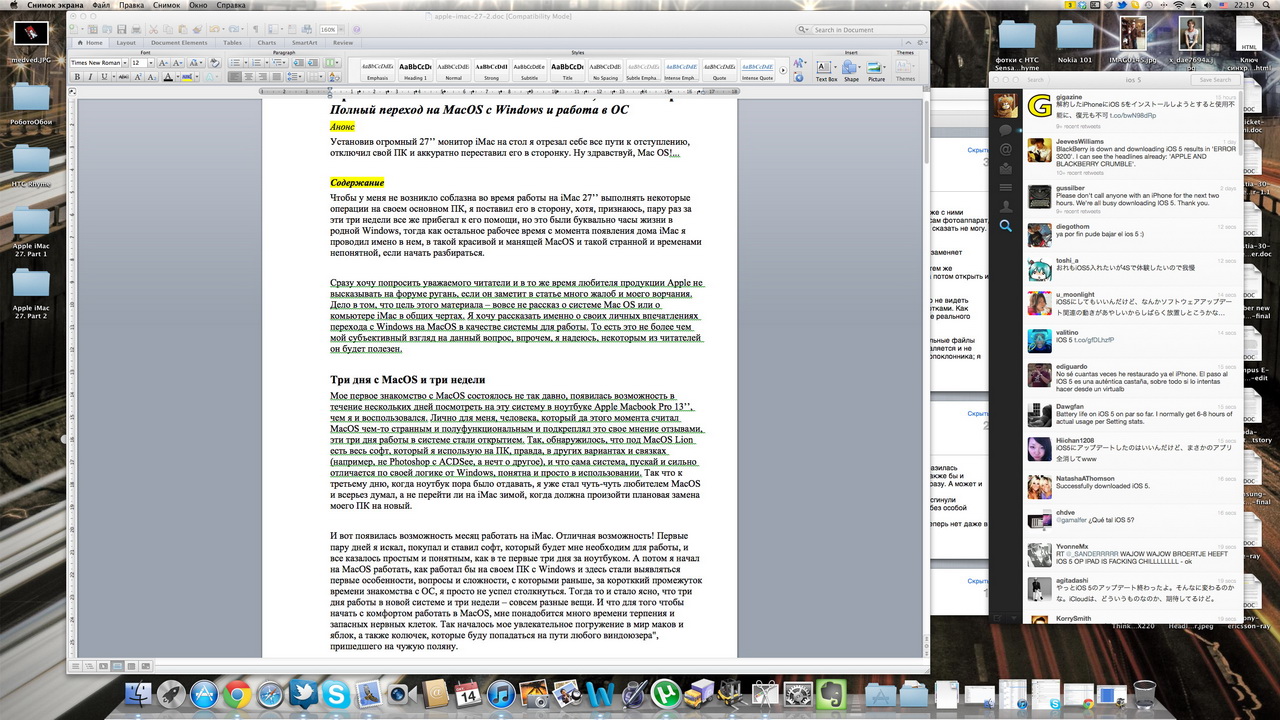
Task: Click the Undo arrow icon
Action: (x=214, y=30)
